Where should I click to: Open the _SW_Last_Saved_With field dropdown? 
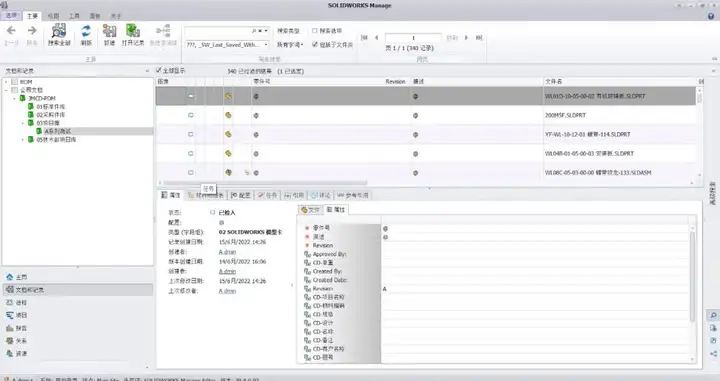pyautogui.click(x=266, y=45)
